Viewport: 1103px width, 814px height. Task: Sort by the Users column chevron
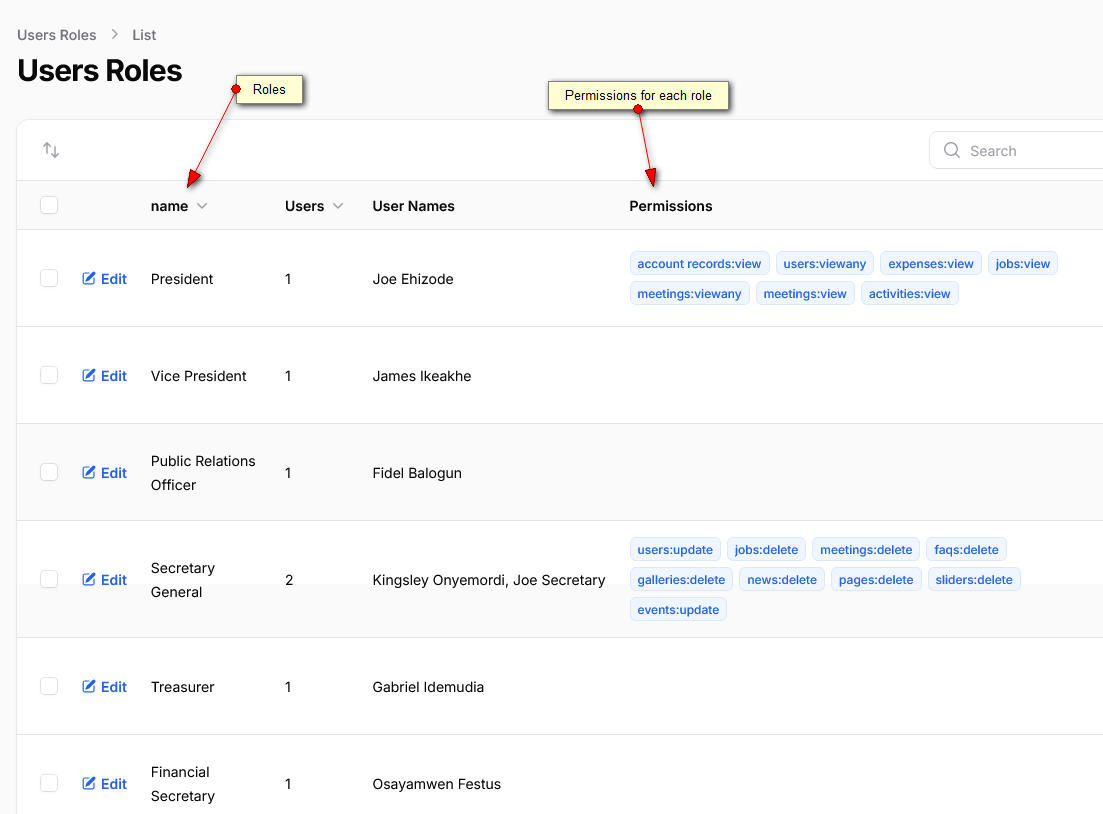click(338, 206)
